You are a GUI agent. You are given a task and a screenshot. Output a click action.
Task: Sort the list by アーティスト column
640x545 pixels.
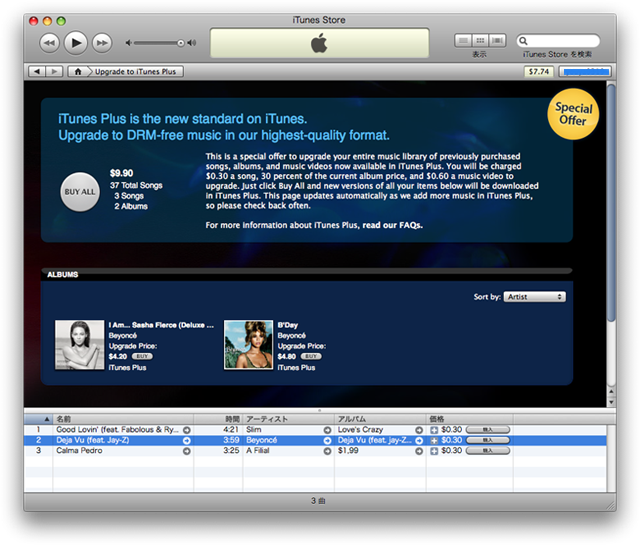pyautogui.click(x=289, y=419)
